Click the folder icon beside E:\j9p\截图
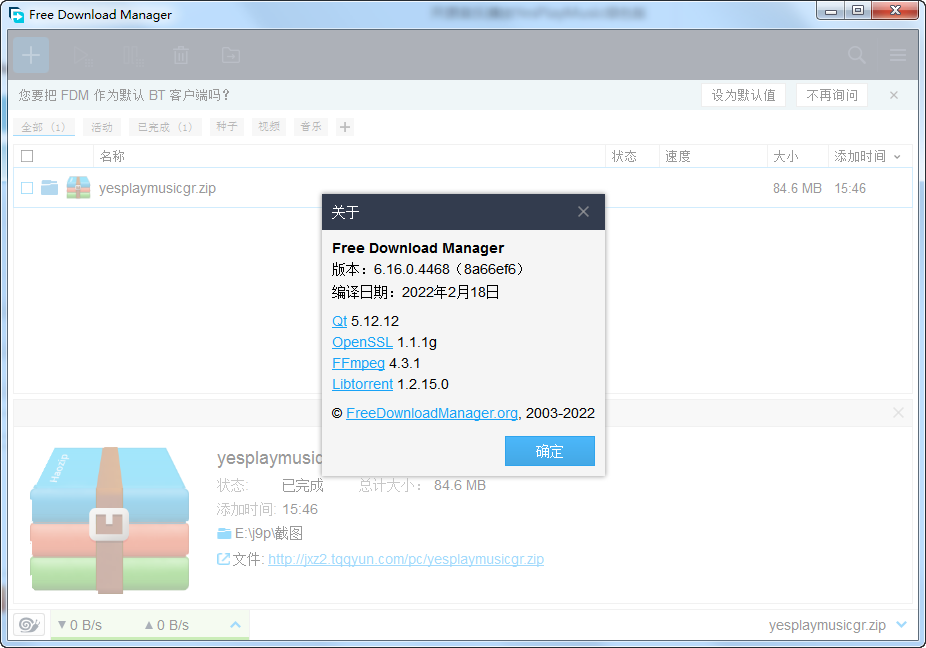Screen dimensions: 926x648 224,534
